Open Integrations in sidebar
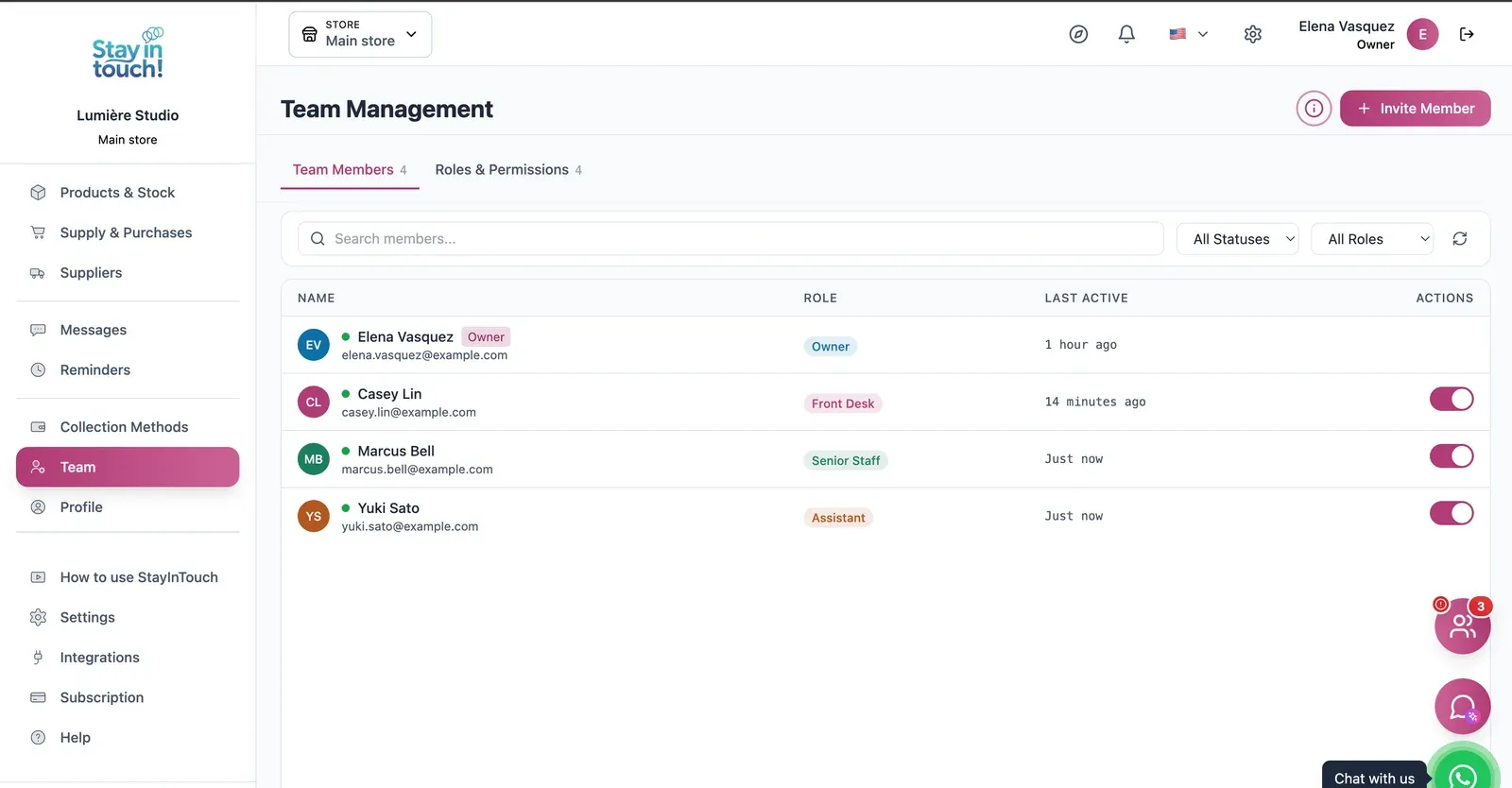Viewport: 1512px width, 788px height. [x=128, y=658]
